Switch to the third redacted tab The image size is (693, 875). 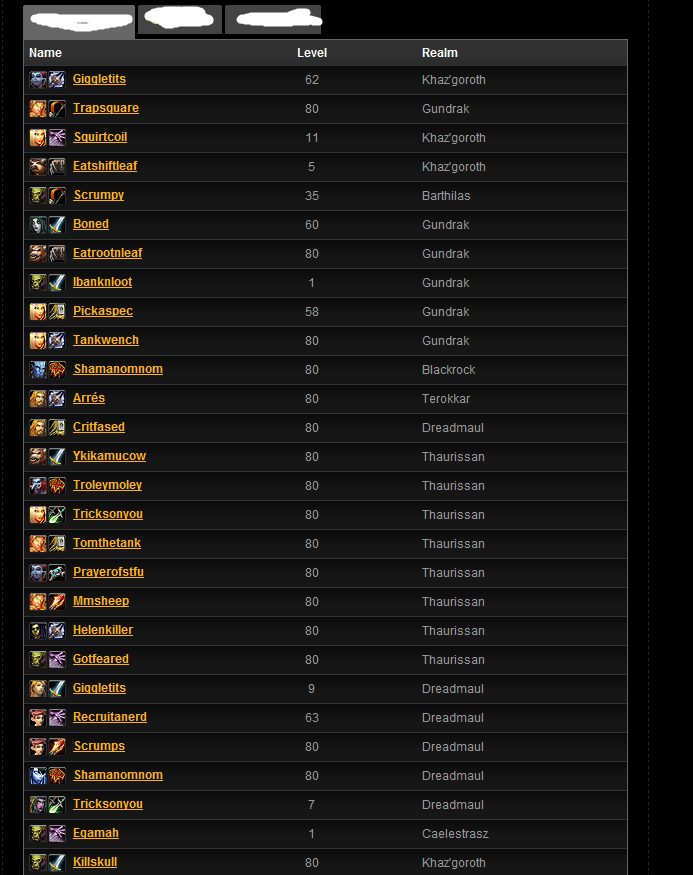pos(273,20)
